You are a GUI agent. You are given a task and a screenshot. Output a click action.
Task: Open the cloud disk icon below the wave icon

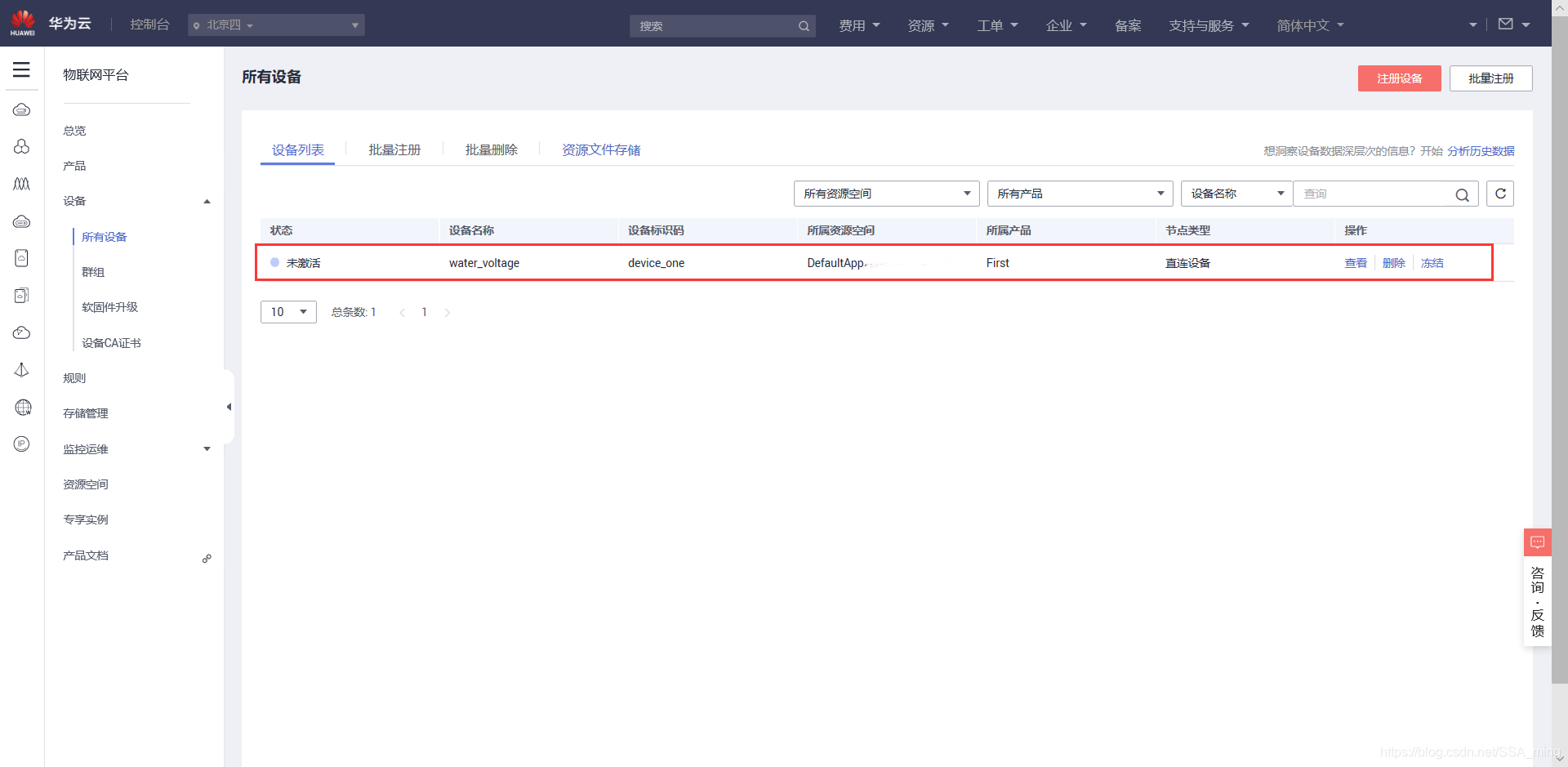click(22, 221)
